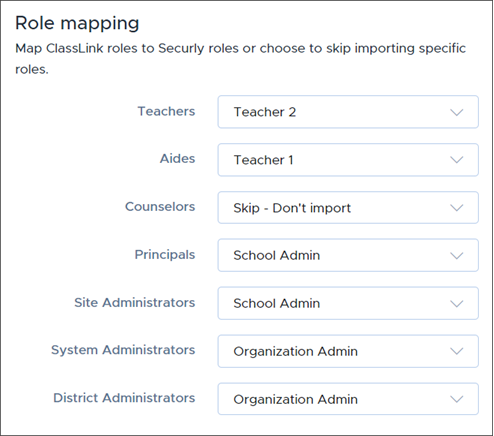The height and width of the screenshot is (436, 494).
Task: Open the dropdown showing Teacher 2
Action: [x=348, y=112]
